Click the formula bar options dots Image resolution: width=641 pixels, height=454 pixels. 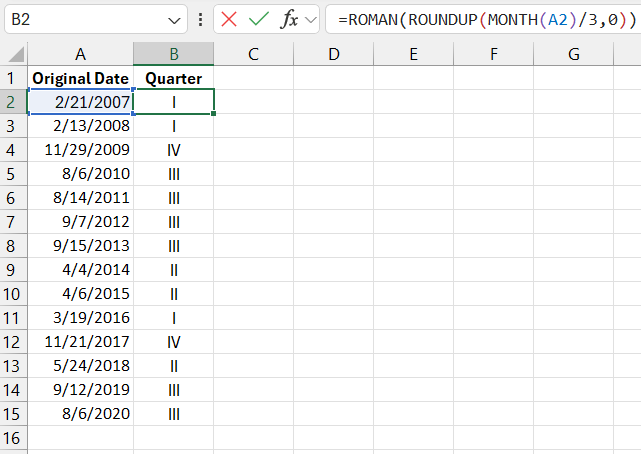[x=201, y=19]
